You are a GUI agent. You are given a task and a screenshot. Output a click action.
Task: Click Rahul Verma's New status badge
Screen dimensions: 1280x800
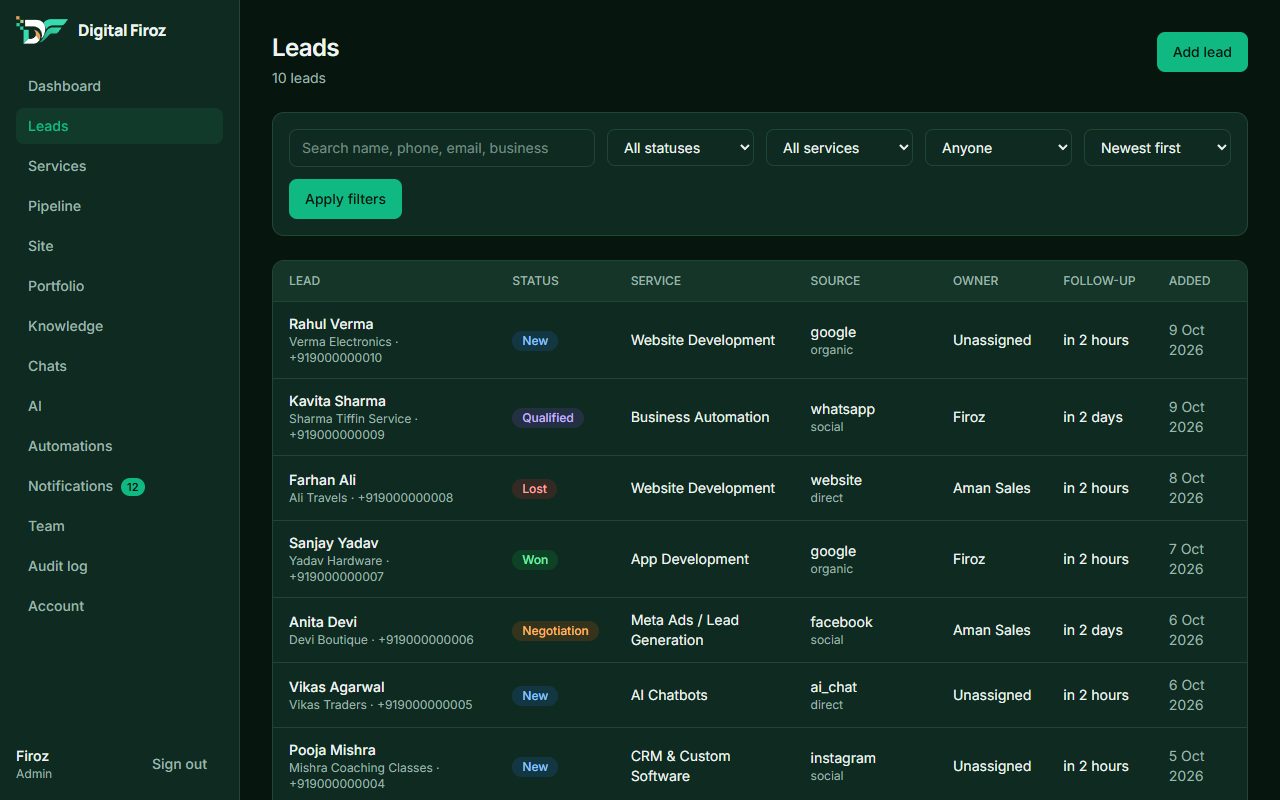[x=535, y=341]
